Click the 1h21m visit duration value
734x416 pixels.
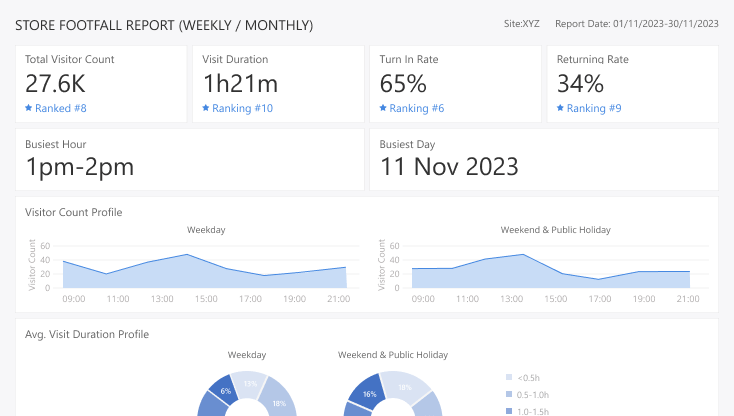pos(240,84)
